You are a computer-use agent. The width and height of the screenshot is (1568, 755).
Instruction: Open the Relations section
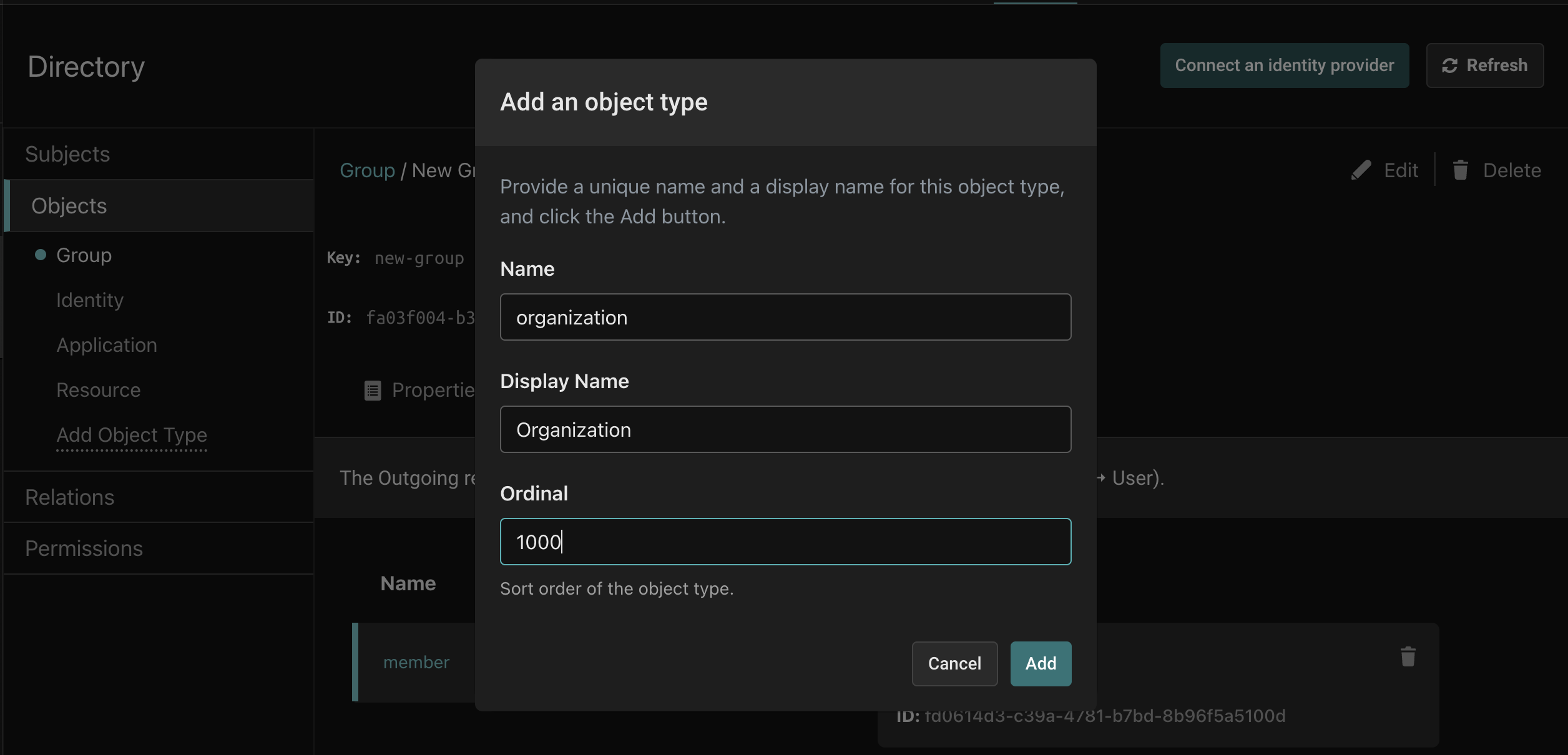point(159,497)
